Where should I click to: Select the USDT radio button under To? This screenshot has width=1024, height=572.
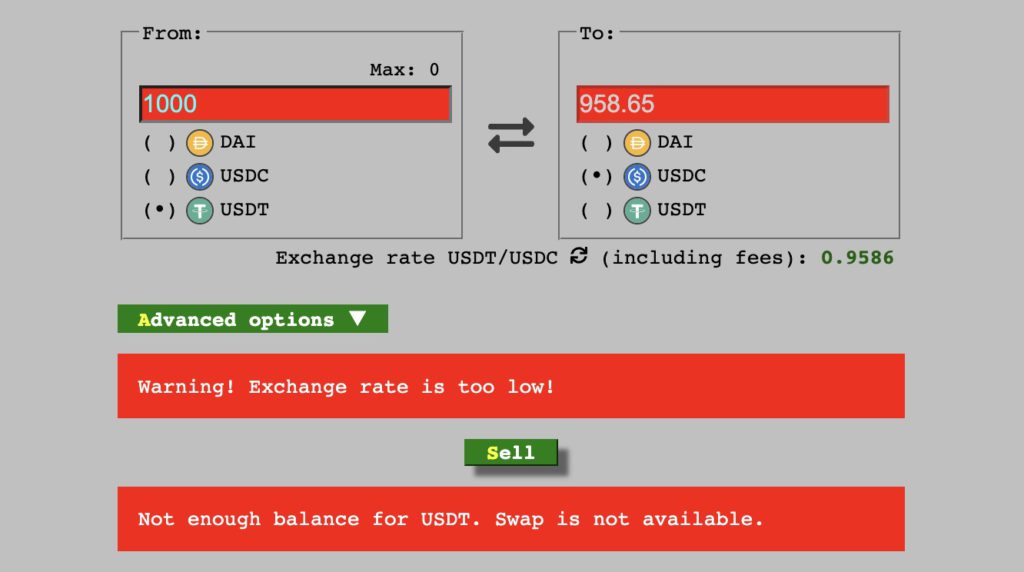coord(597,211)
